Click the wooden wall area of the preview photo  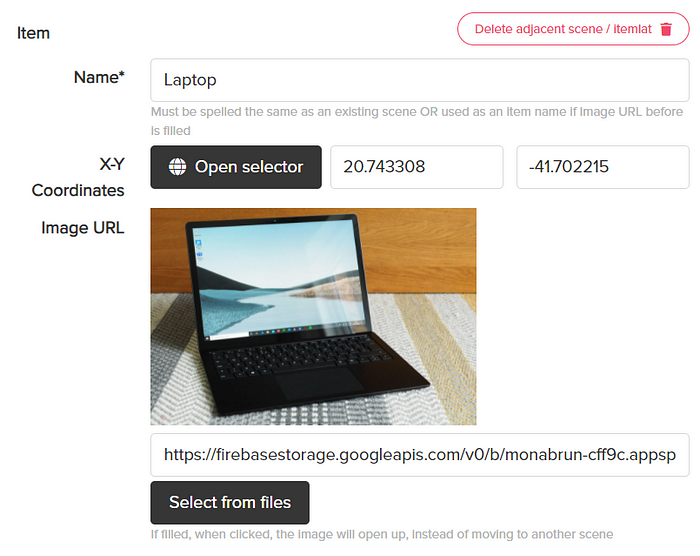point(424,250)
